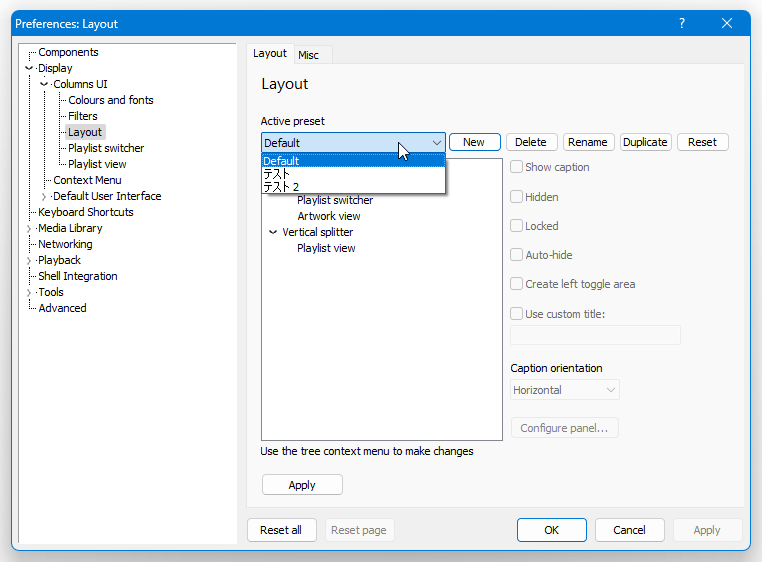Image resolution: width=762 pixels, height=562 pixels.
Task: Select the テスト 2 preset option
Action: 353,187
